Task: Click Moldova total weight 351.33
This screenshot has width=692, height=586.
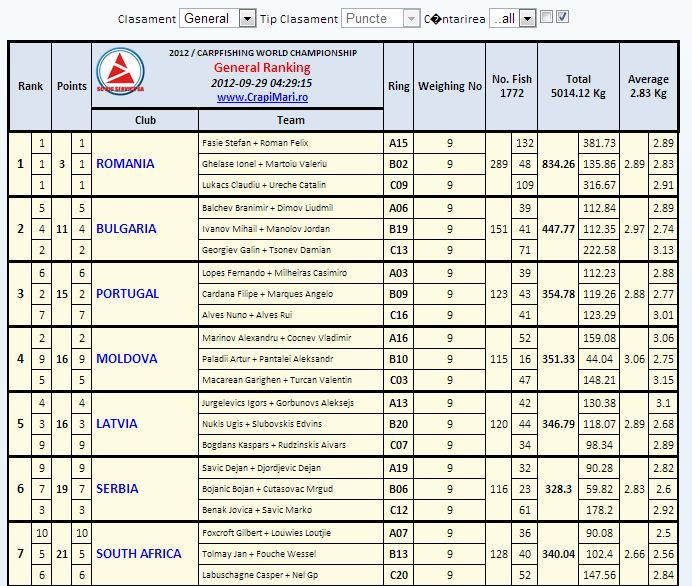Action: pos(558,359)
